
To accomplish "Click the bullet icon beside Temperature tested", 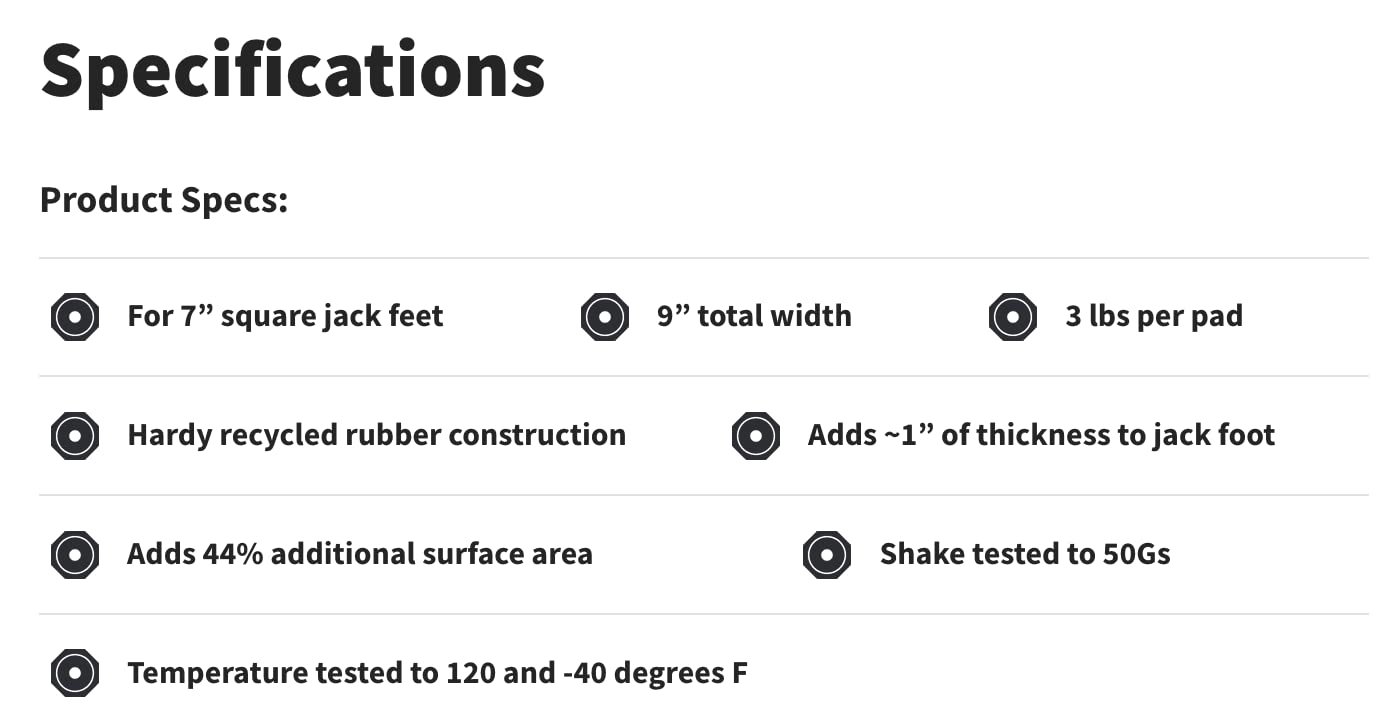I will (75, 673).
